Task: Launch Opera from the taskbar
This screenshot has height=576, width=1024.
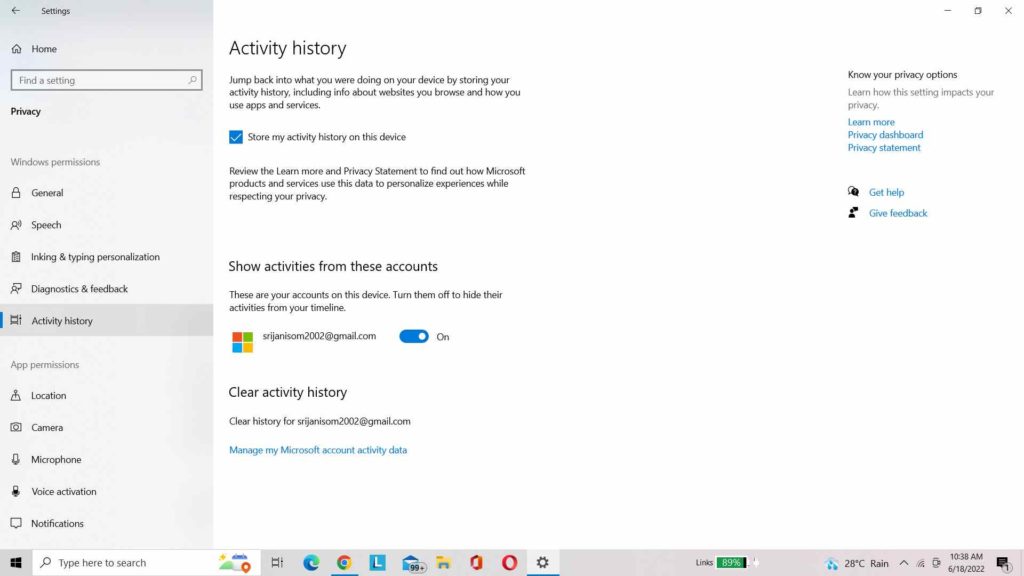Action: [509, 563]
